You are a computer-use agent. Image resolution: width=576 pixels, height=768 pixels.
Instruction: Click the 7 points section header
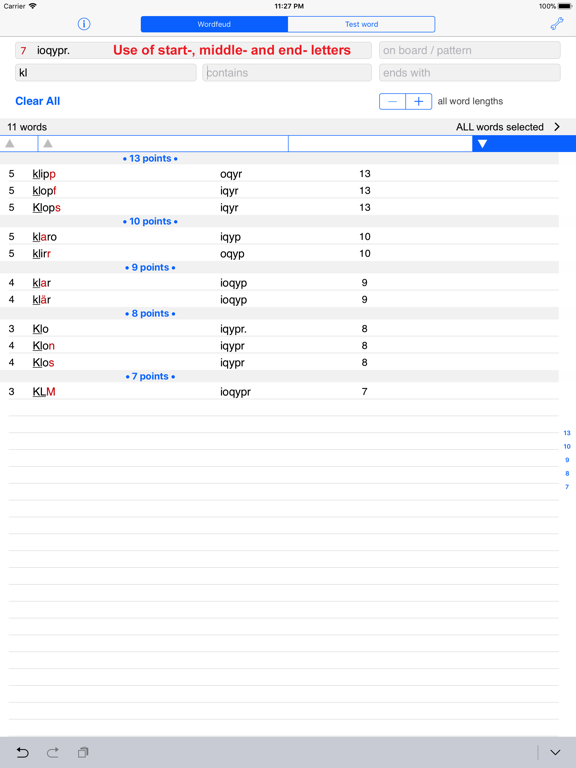150,376
